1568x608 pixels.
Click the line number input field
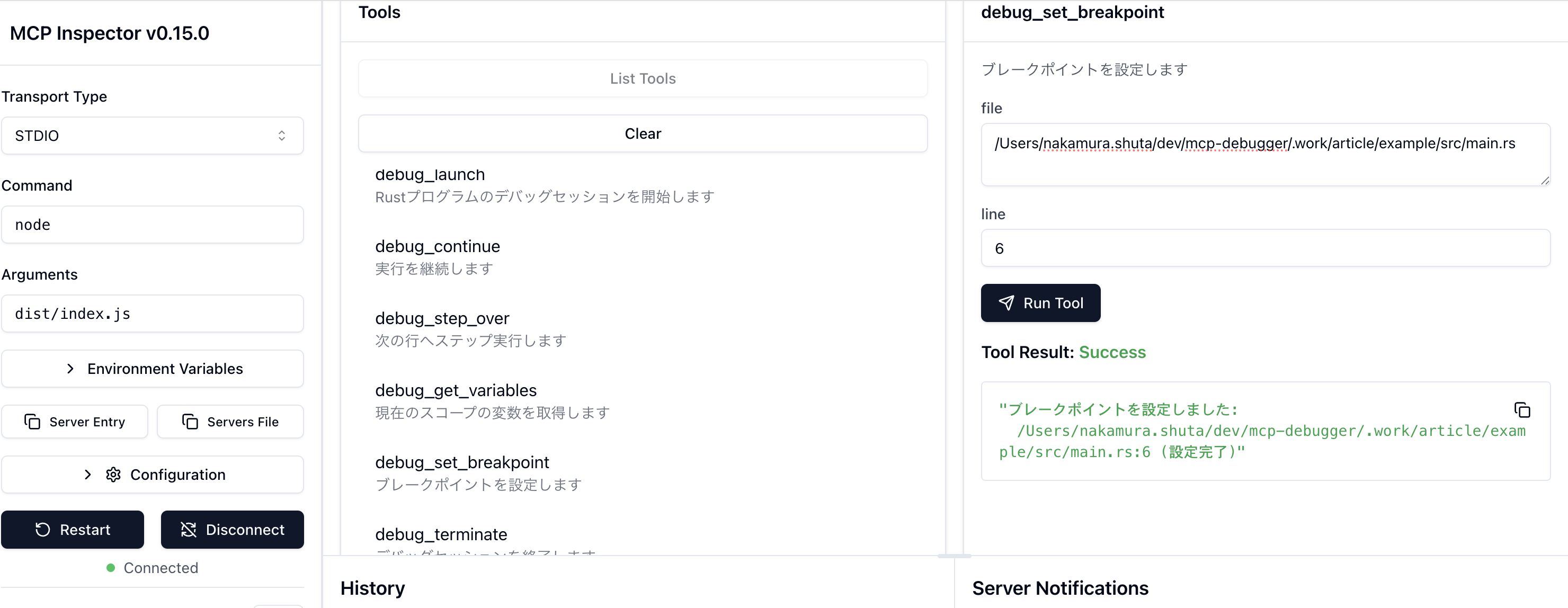click(x=1265, y=248)
